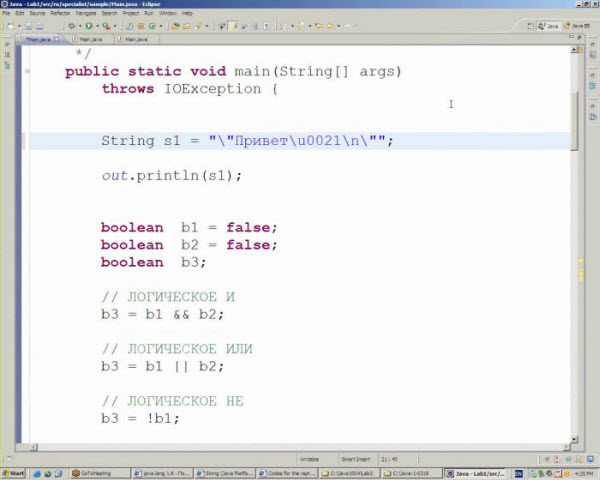
Task: Open GoToMeeting from the taskbar
Action: click(x=100, y=472)
